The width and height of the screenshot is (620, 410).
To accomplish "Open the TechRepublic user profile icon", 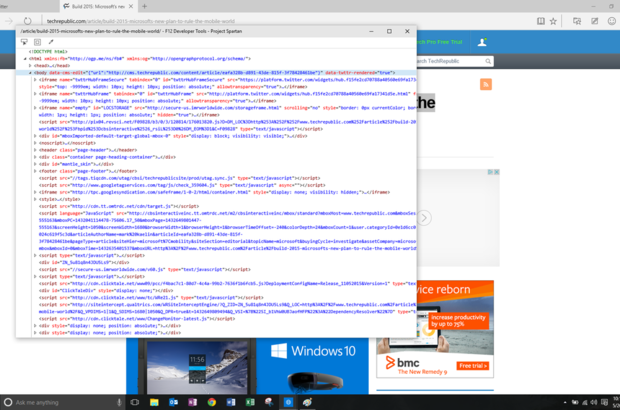I will click(482, 42).
